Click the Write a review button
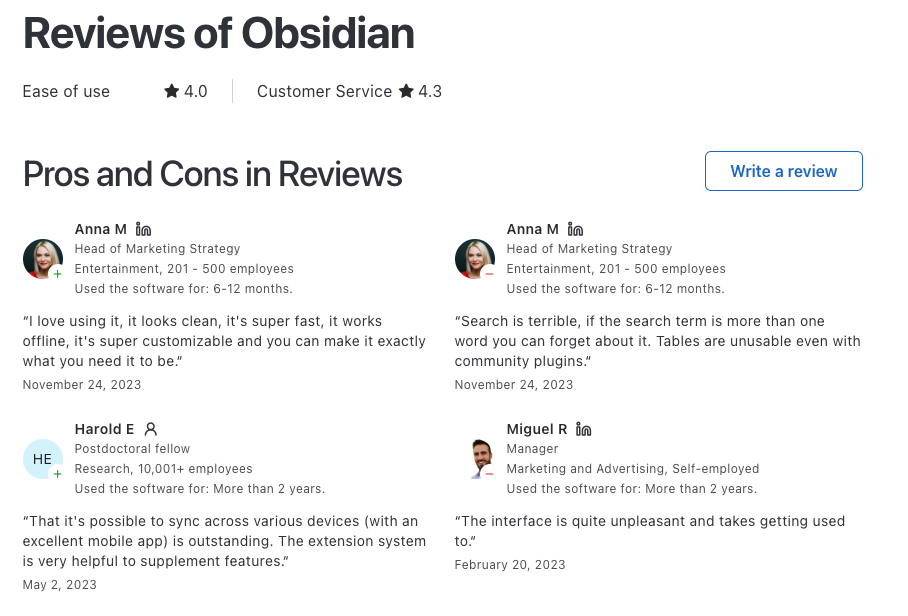Viewport: 908px width, 616px height. pyautogui.click(x=783, y=171)
